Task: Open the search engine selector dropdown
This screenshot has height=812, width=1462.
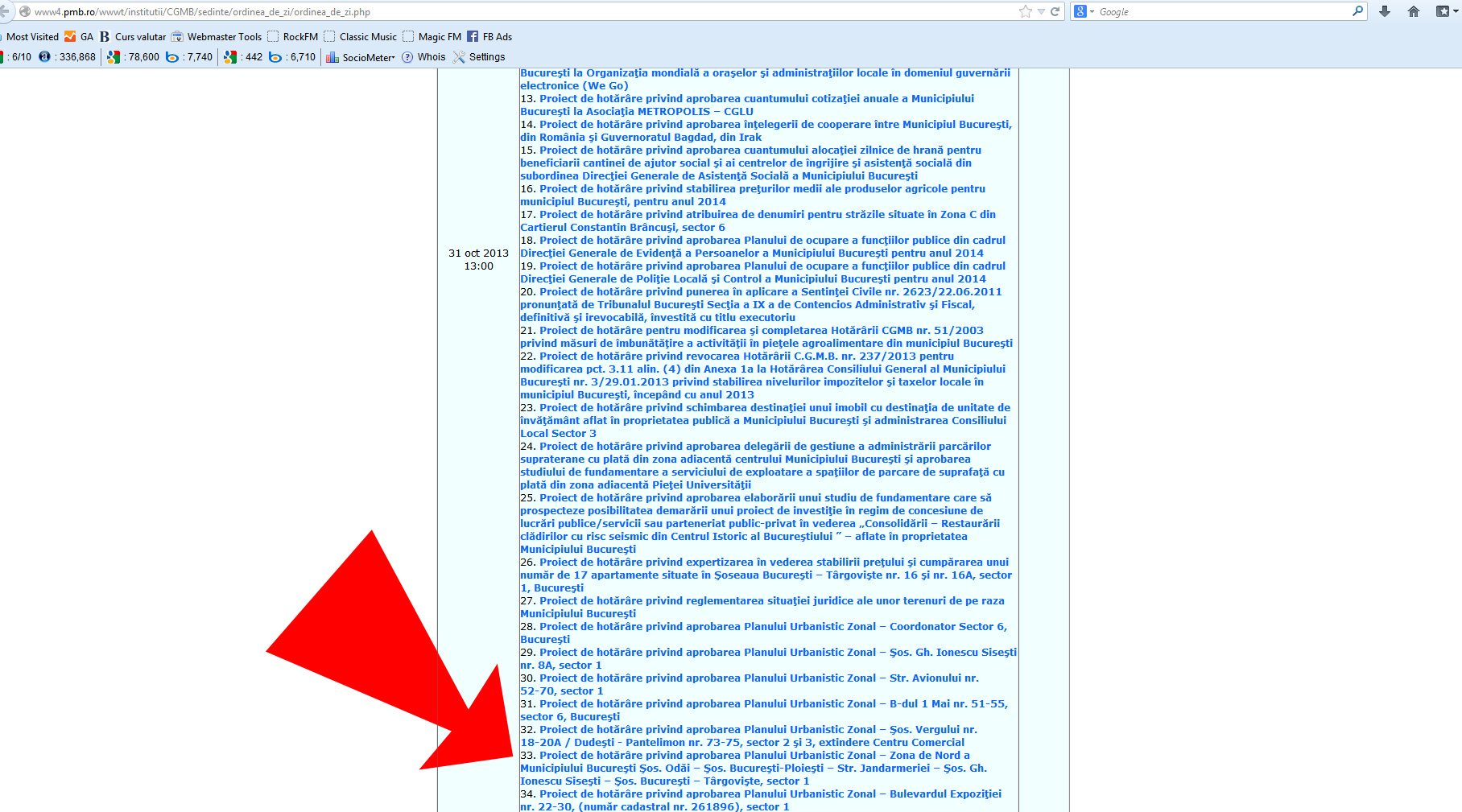Action: point(1084,11)
